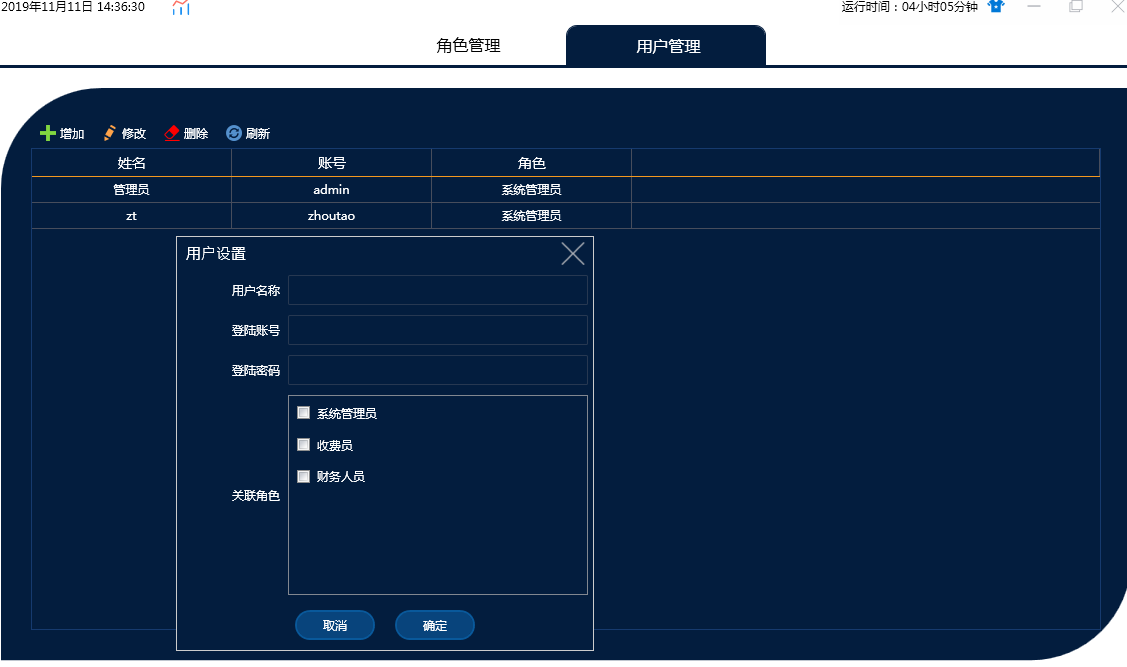This screenshot has width=1127, height=667.
Task: Click the blue shirt skin icon
Action: tap(995, 6)
